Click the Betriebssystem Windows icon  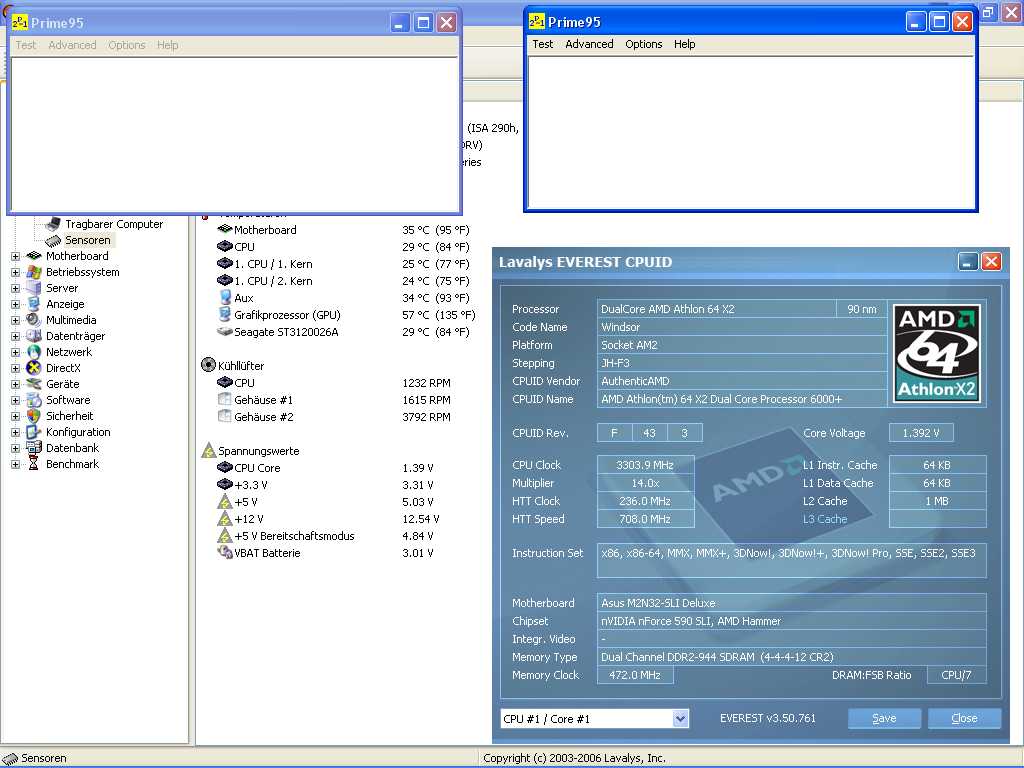(34, 272)
